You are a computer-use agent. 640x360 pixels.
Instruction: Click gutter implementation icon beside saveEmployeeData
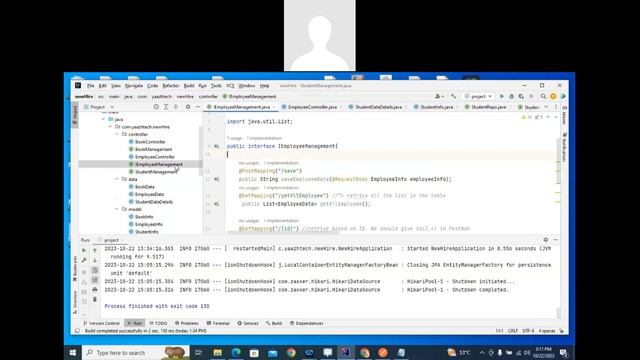point(217,179)
